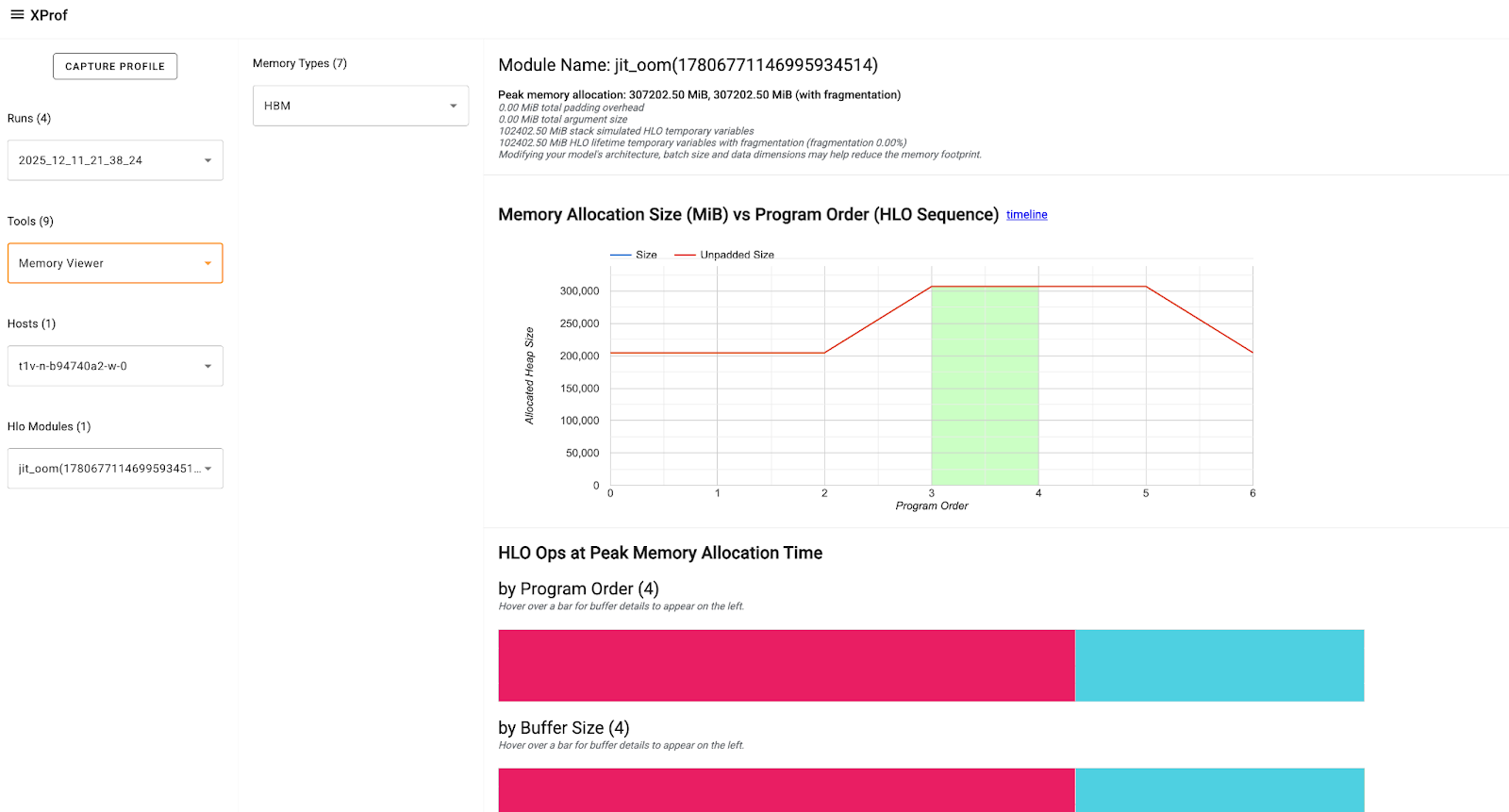The height and width of the screenshot is (812, 1509).
Task: Open the Hosts dropdown showing t1v-n-b94740a2-w-0
Action: tap(115, 366)
